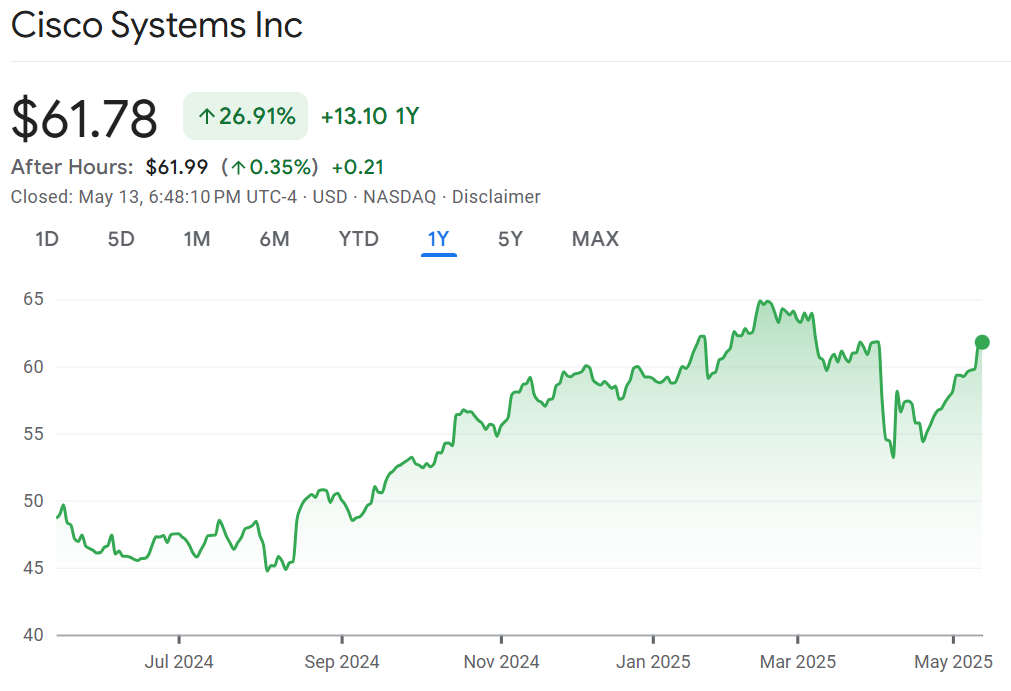Click the current price dot on chart
This screenshot has height=691, width=1011.
pos(982,343)
